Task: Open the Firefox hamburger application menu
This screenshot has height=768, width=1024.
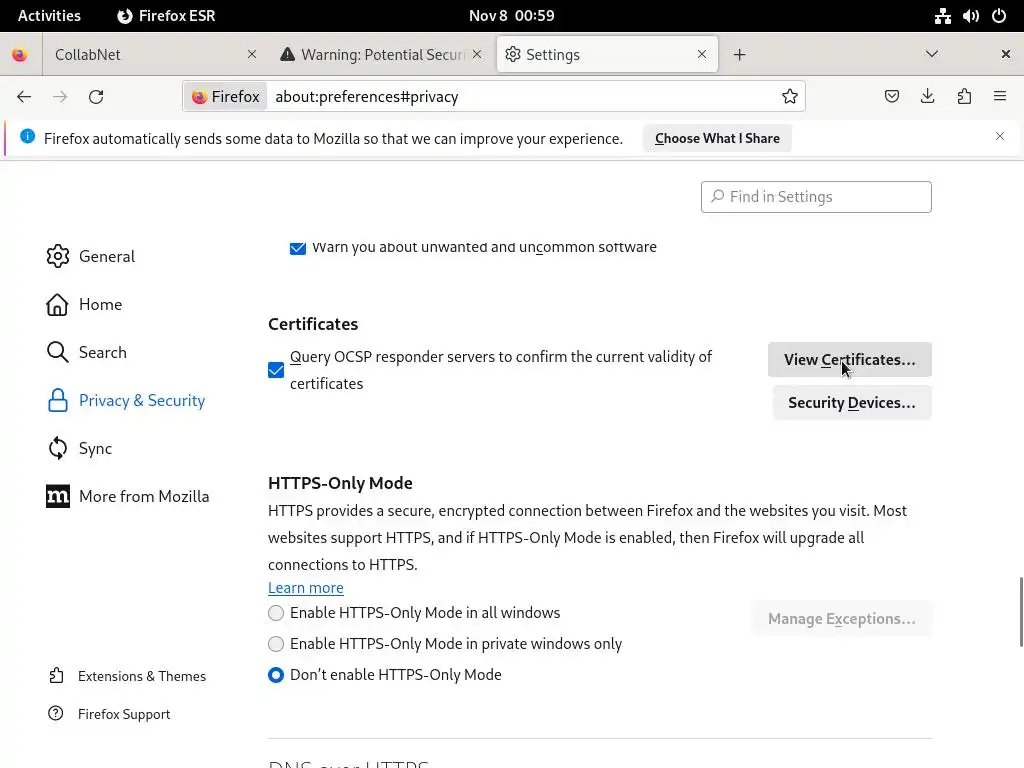Action: [x=1000, y=97]
